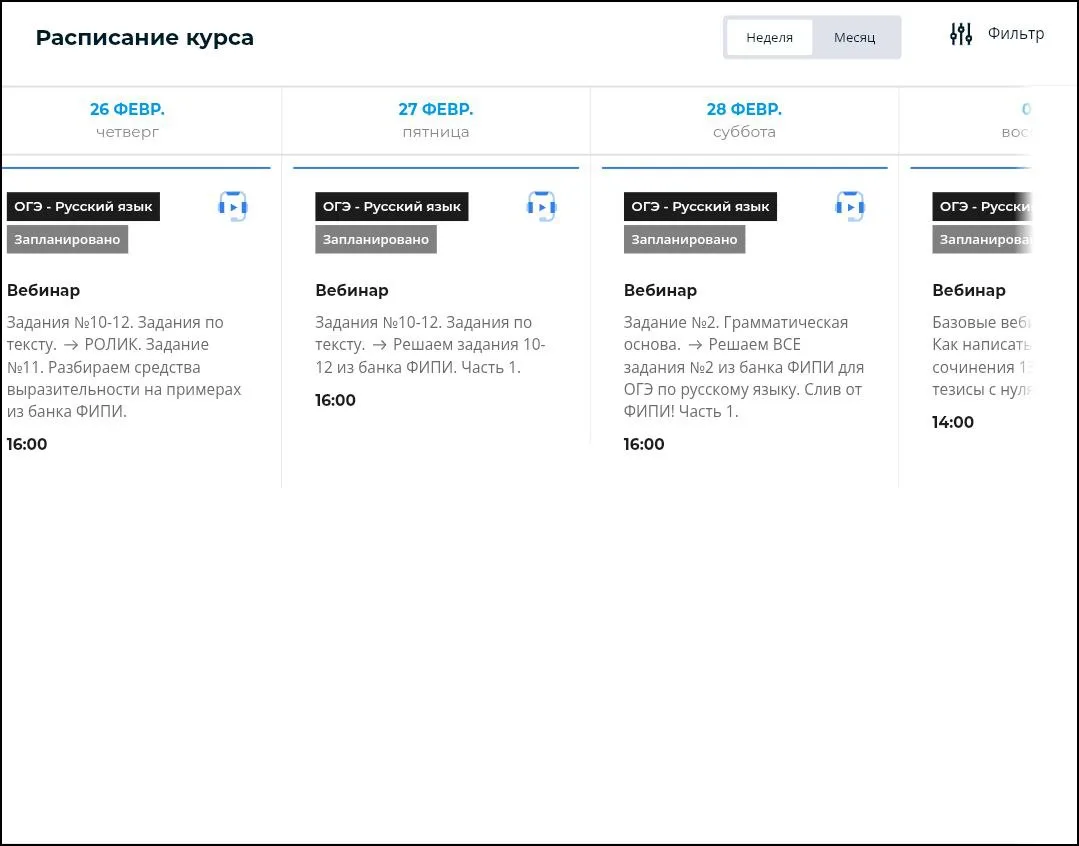Click Запланировано status badge on Friday card
The height and width of the screenshot is (846, 1079).
tap(376, 240)
